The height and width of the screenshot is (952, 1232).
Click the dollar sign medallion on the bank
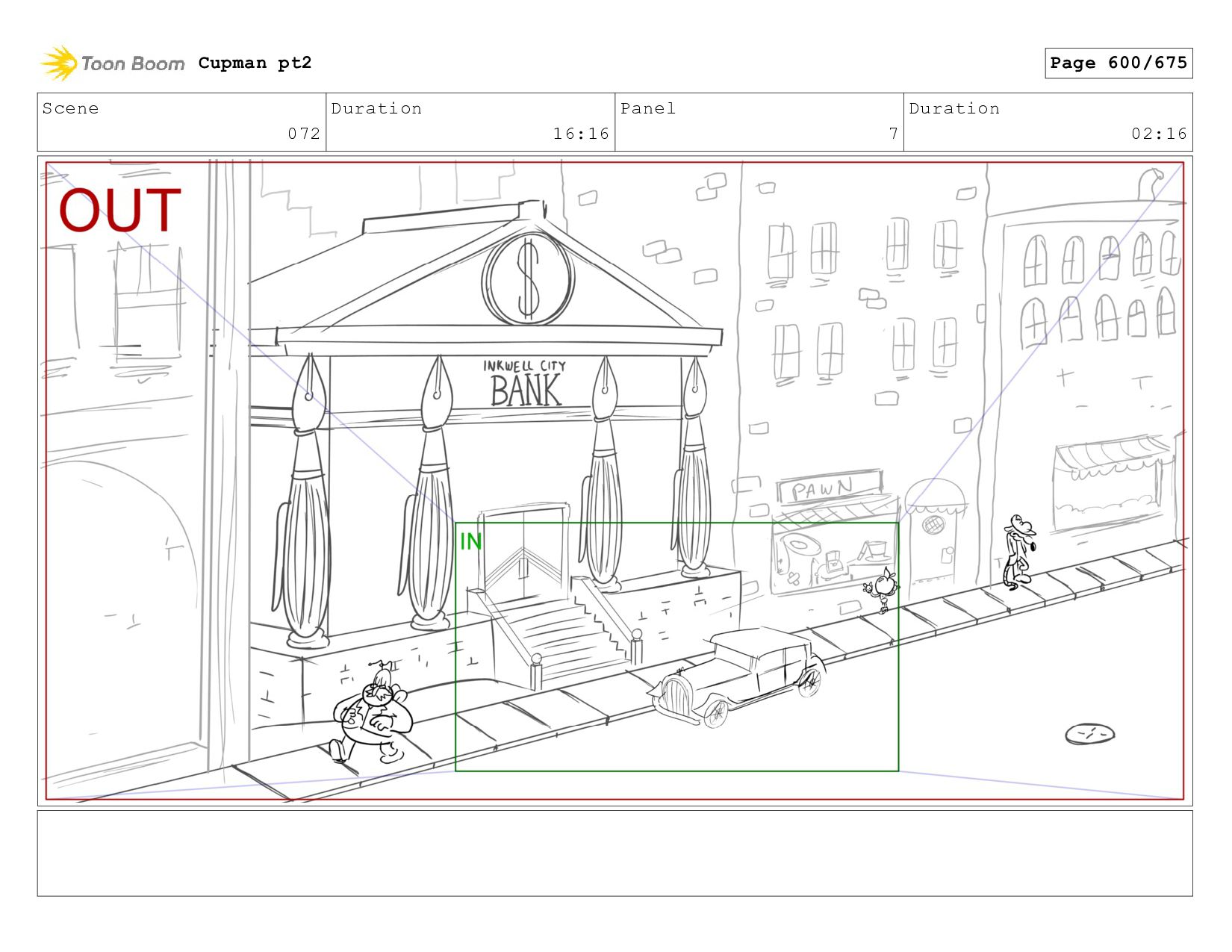click(529, 279)
